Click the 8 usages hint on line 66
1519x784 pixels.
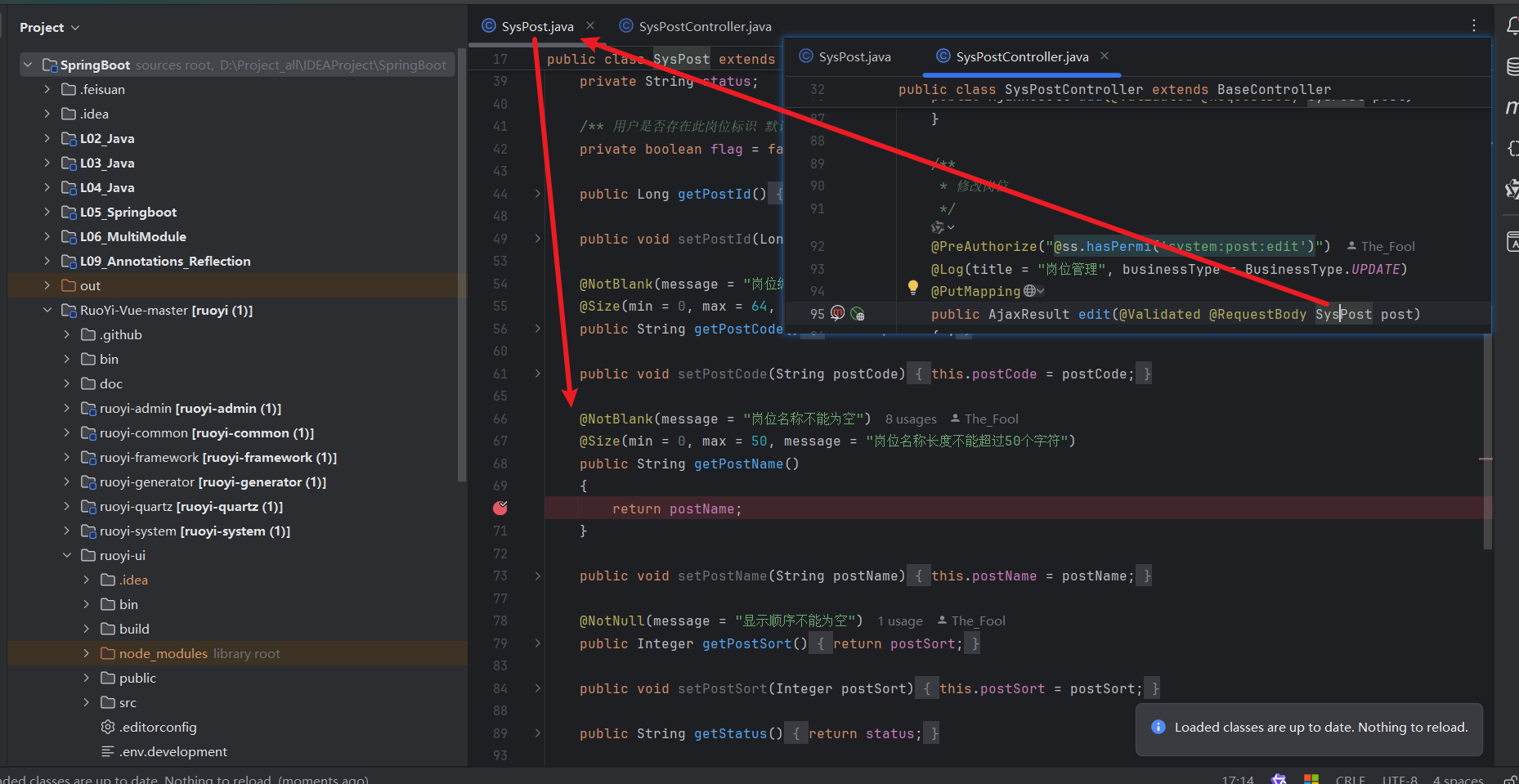point(911,419)
